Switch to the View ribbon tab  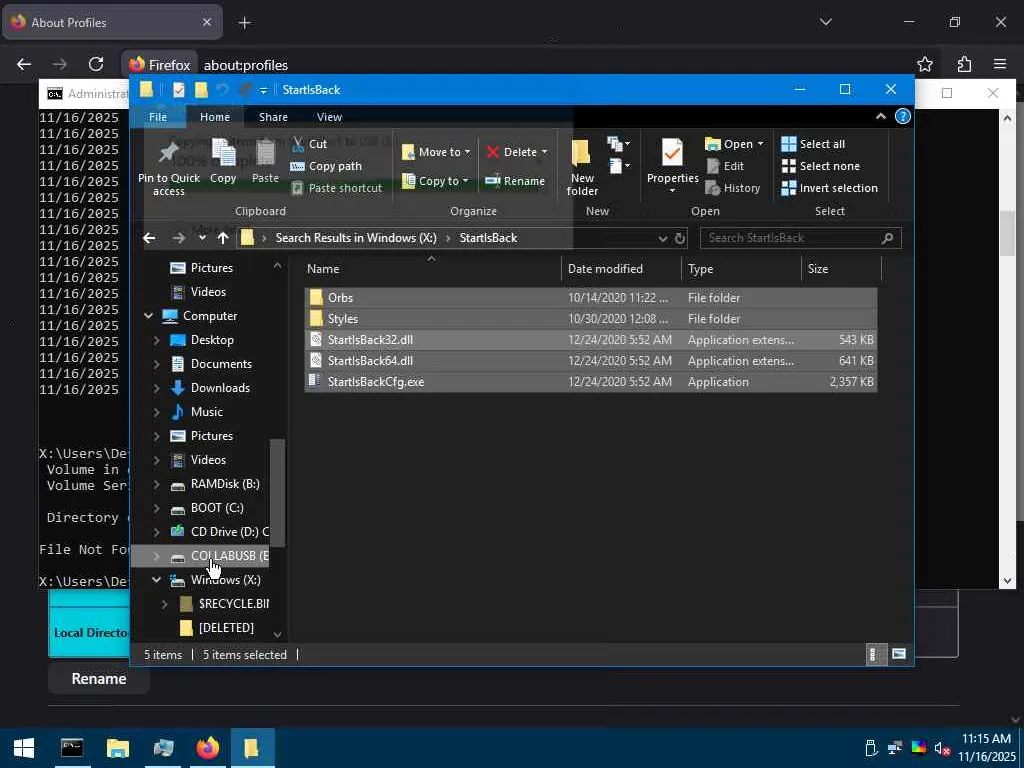pos(329,117)
